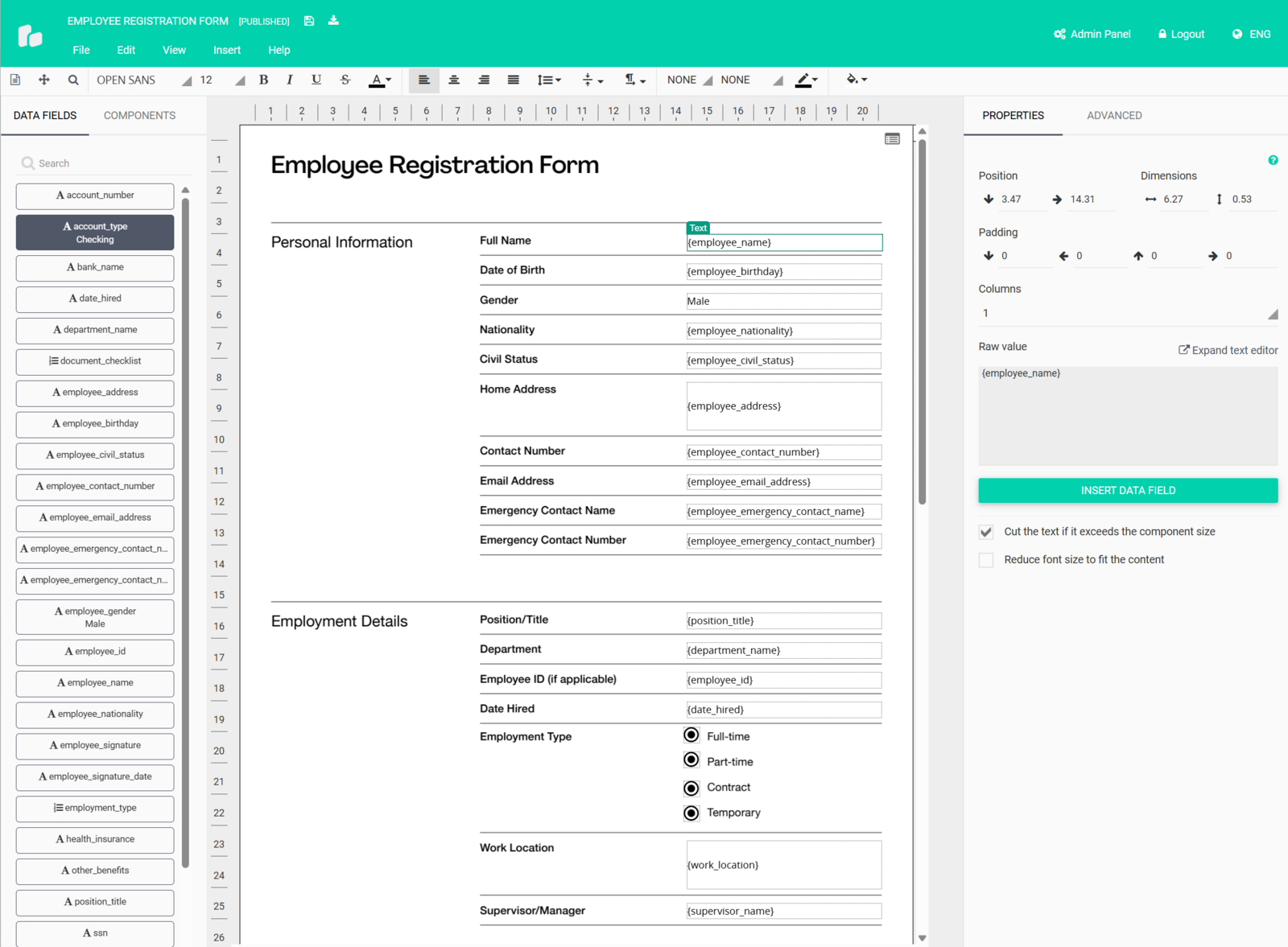1288x947 pixels.
Task: Select the Full-time radio button
Action: 691,735
